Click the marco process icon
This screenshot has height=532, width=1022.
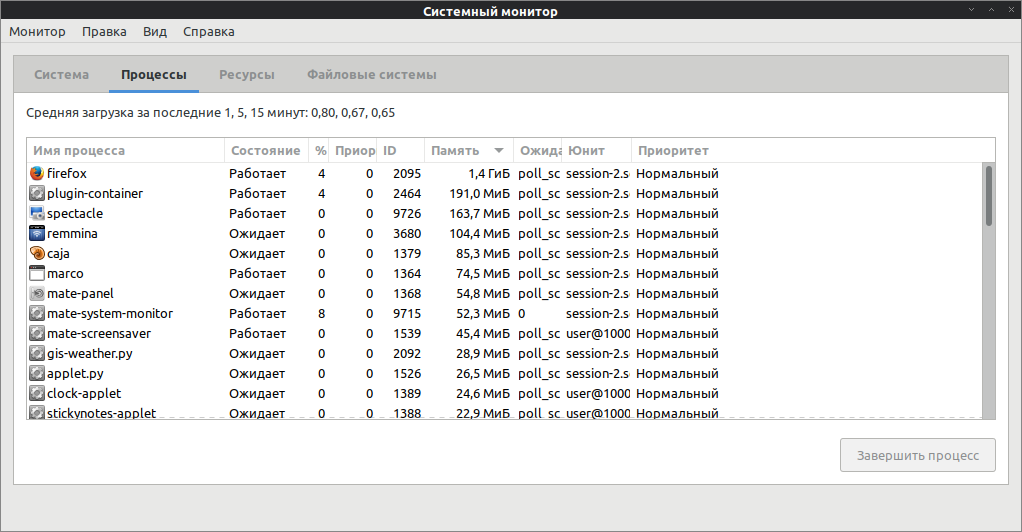(x=37, y=273)
